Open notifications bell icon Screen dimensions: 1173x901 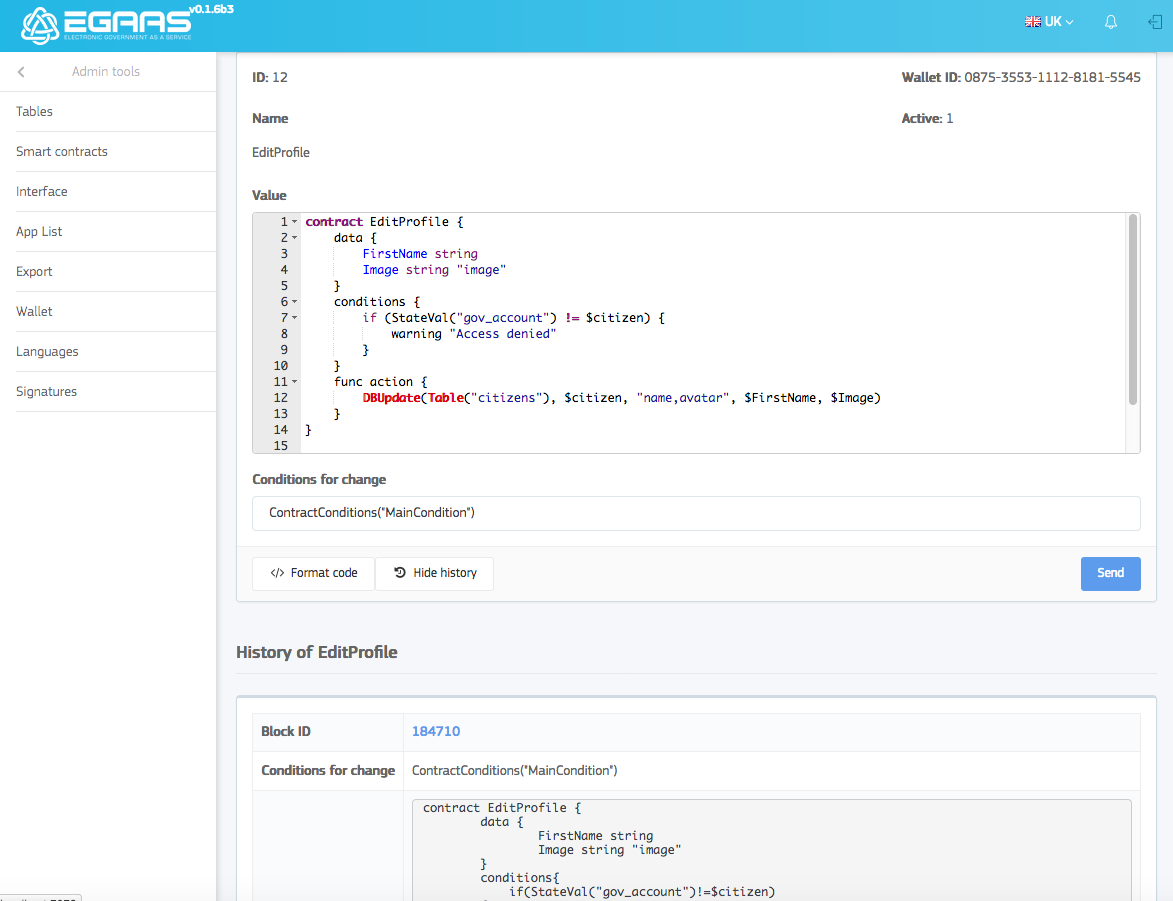tap(1111, 22)
